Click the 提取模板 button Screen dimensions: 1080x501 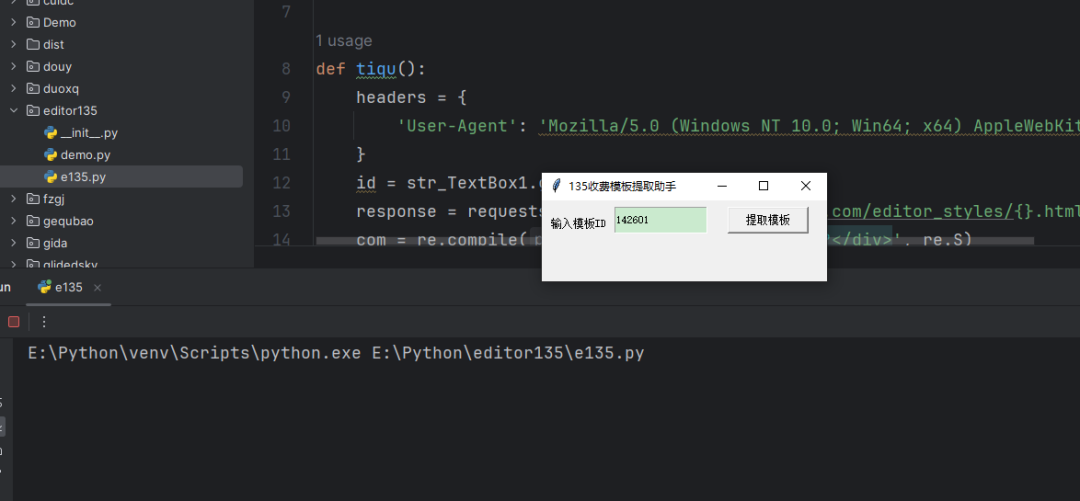pos(768,220)
